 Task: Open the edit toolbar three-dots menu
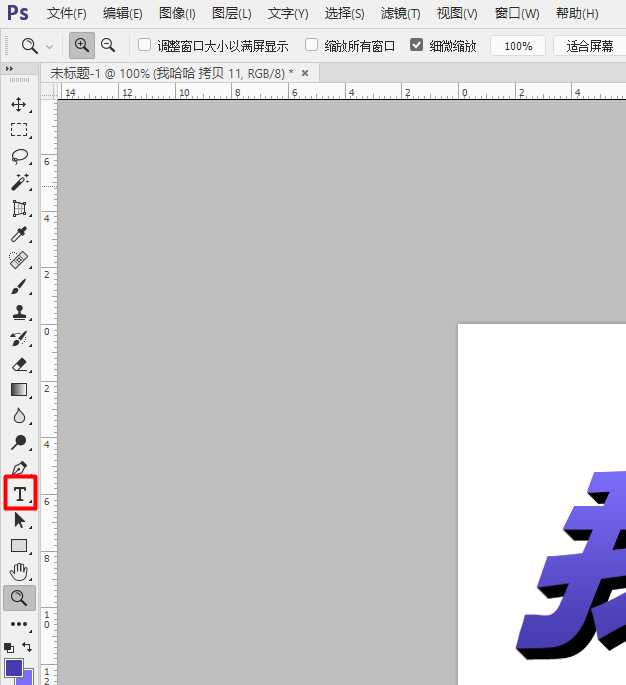tap(19, 624)
